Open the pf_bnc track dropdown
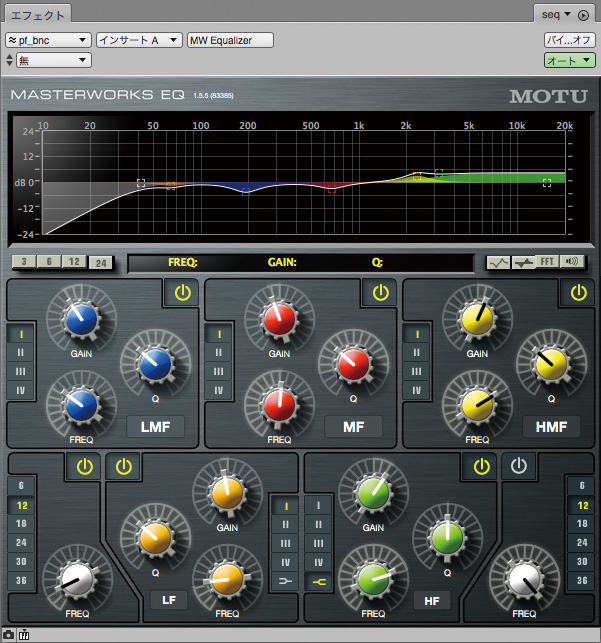601x643 pixels. click(x=48, y=40)
